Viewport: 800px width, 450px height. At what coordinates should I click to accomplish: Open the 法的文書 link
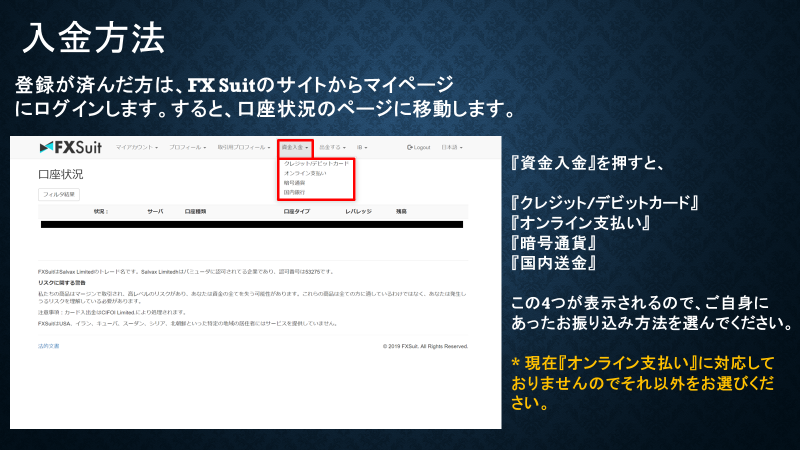(48, 346)
